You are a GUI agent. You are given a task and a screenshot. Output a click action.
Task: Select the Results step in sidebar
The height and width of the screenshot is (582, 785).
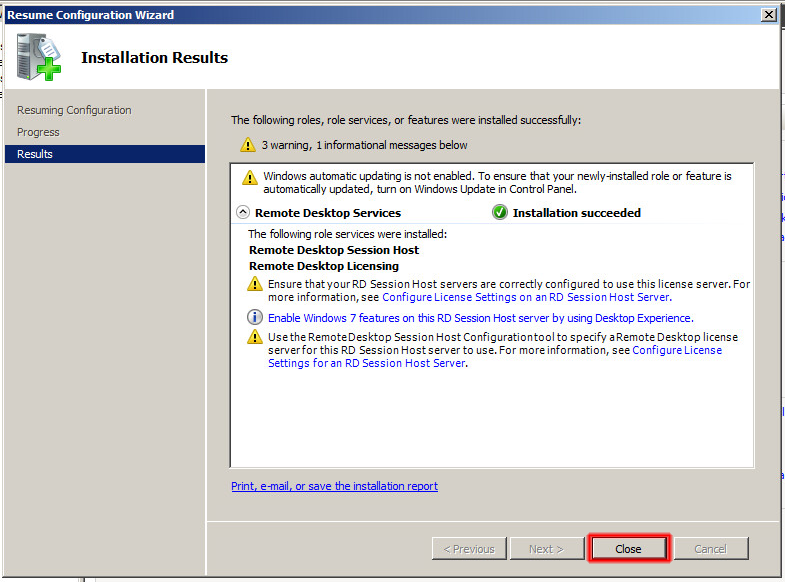click(105, 154)
